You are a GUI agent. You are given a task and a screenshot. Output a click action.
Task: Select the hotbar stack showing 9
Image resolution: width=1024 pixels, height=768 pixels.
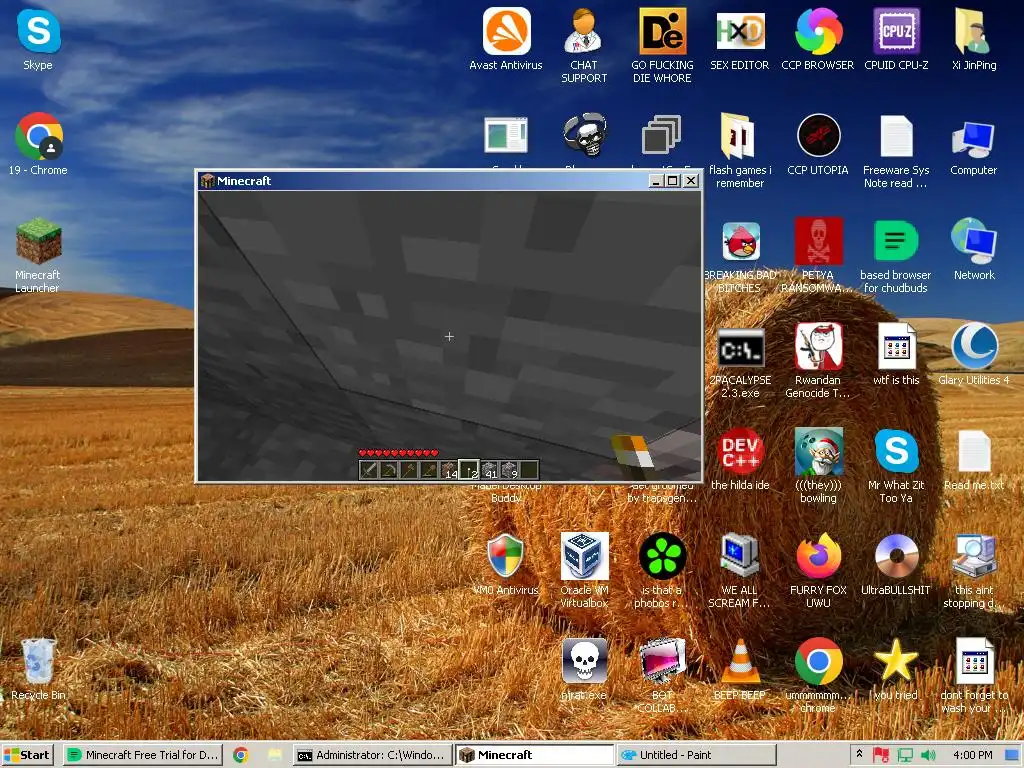point(509,470)
